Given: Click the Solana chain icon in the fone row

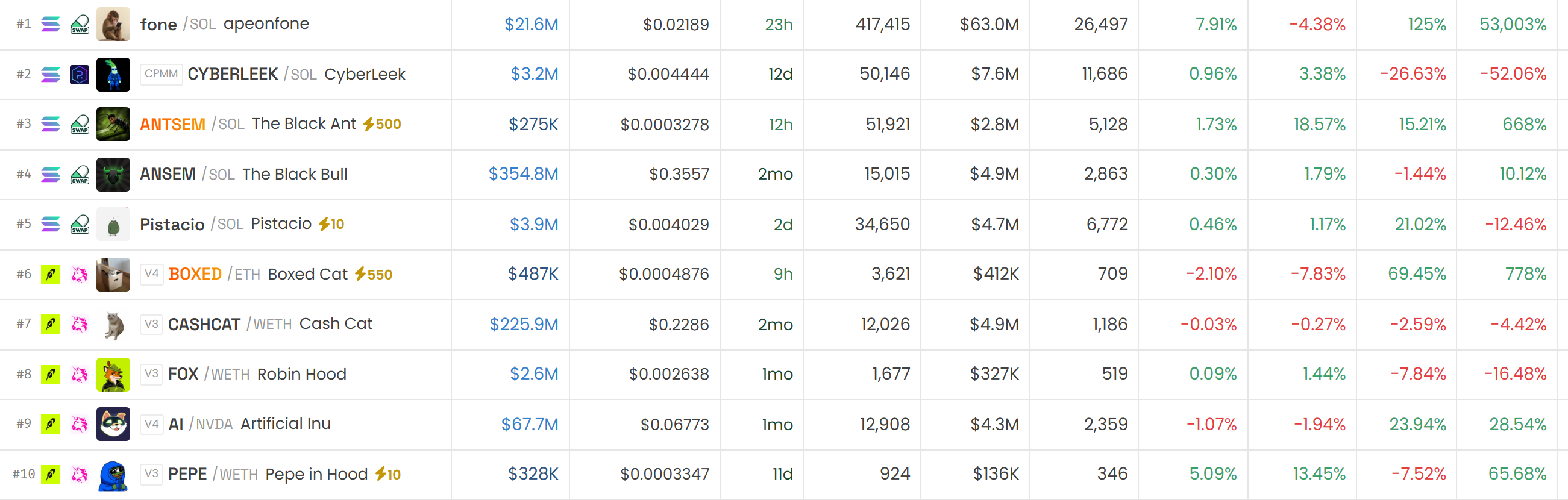Looking at the screenshot, I should click(51, 24).
